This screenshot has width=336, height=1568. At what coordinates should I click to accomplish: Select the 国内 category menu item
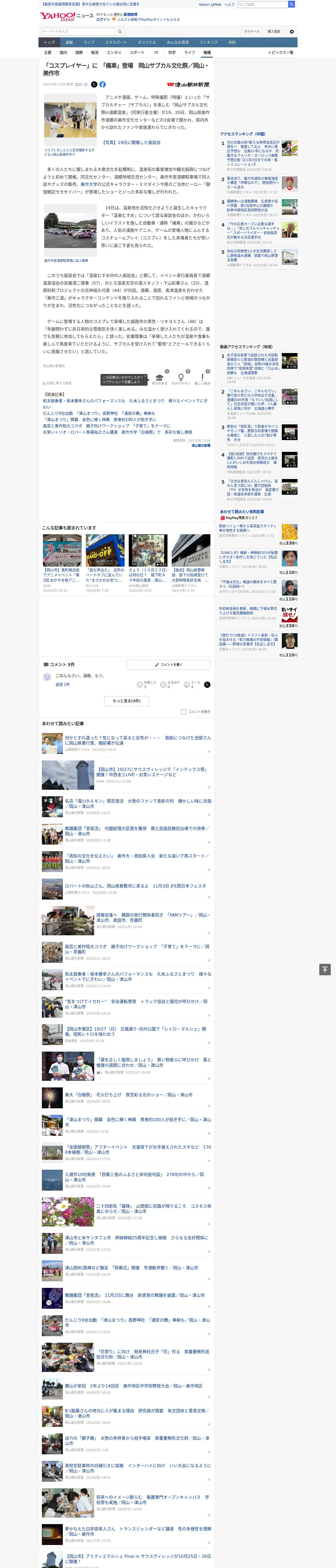(x=63, y=52)
